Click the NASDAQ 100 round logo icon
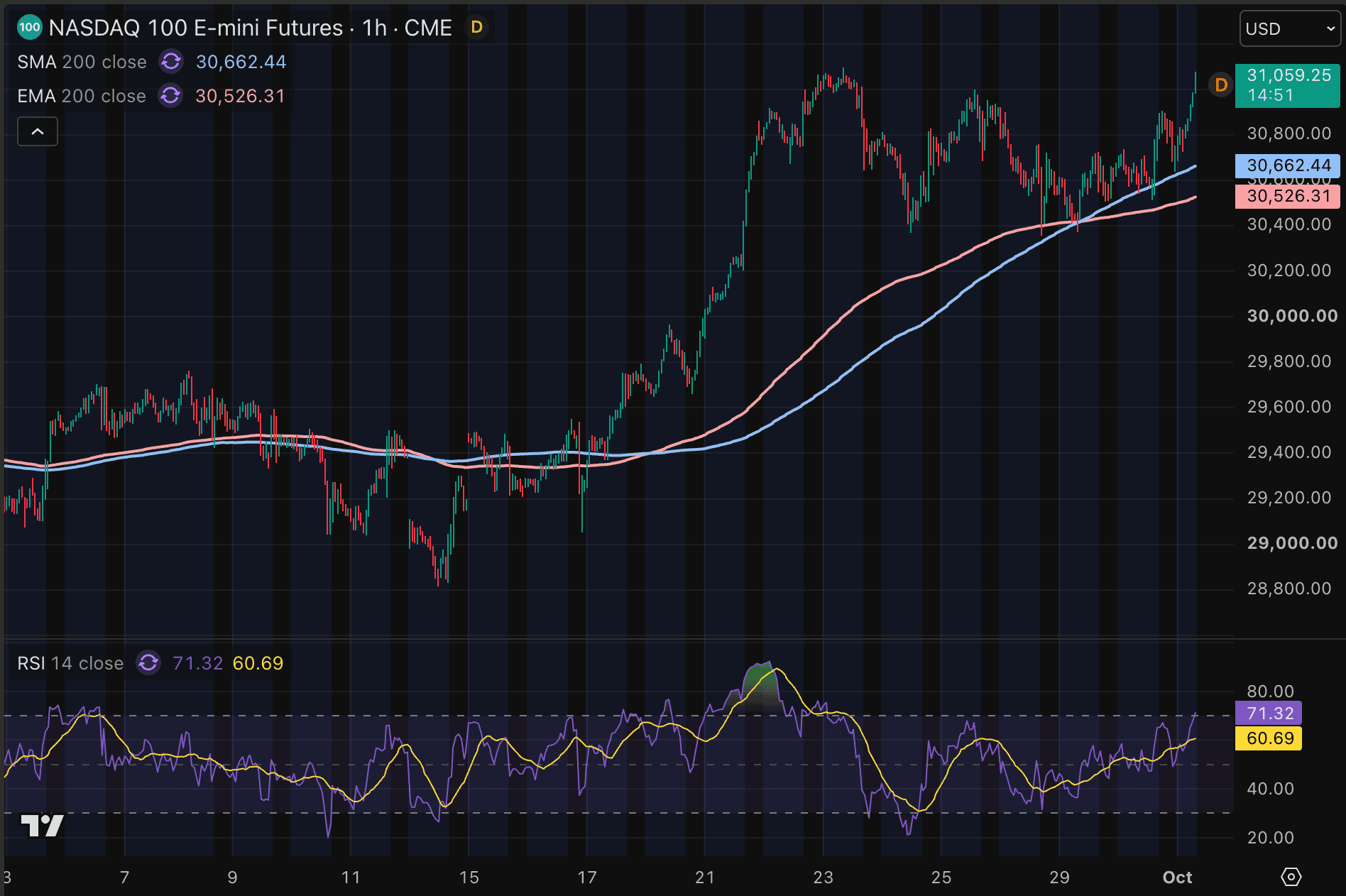 30,28
